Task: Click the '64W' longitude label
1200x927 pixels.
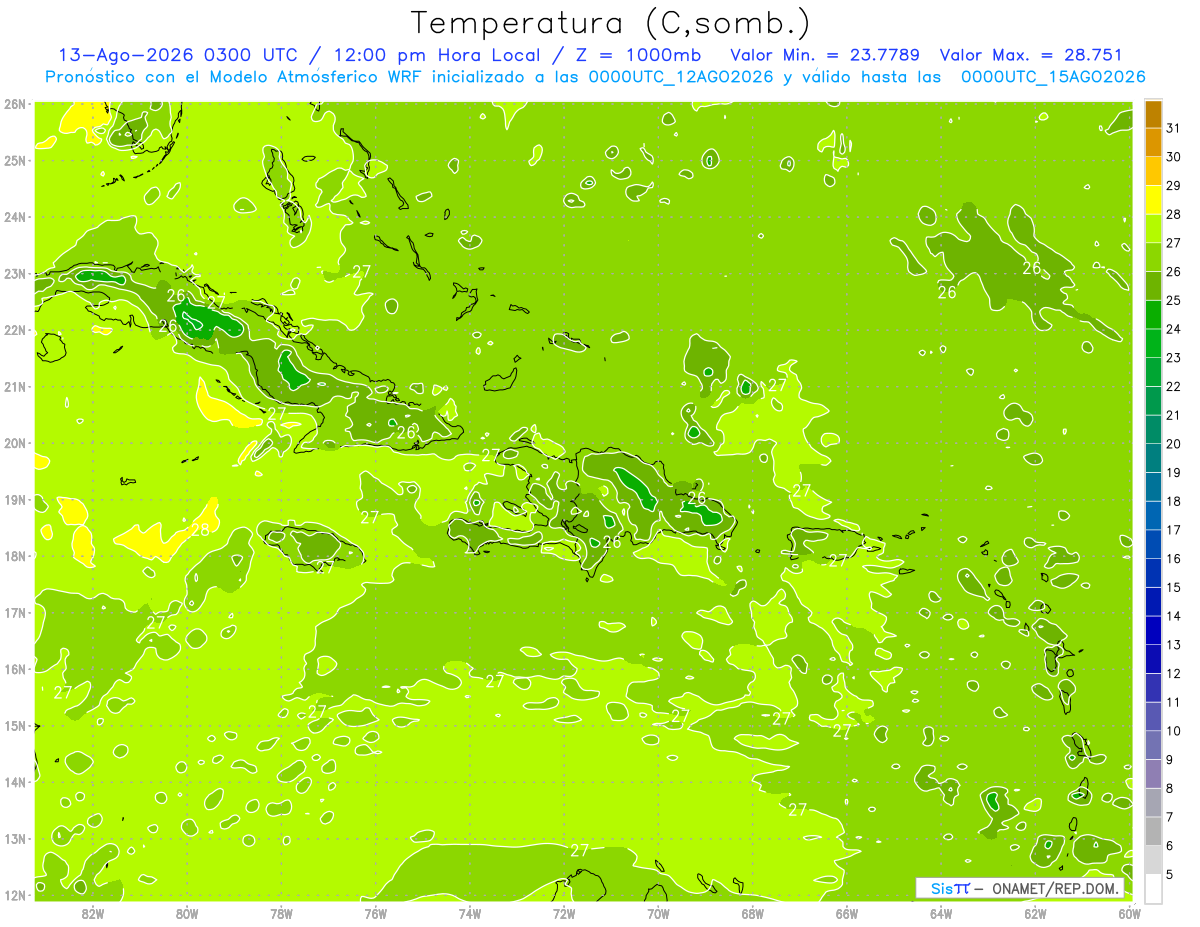Action: coord(941,913)
